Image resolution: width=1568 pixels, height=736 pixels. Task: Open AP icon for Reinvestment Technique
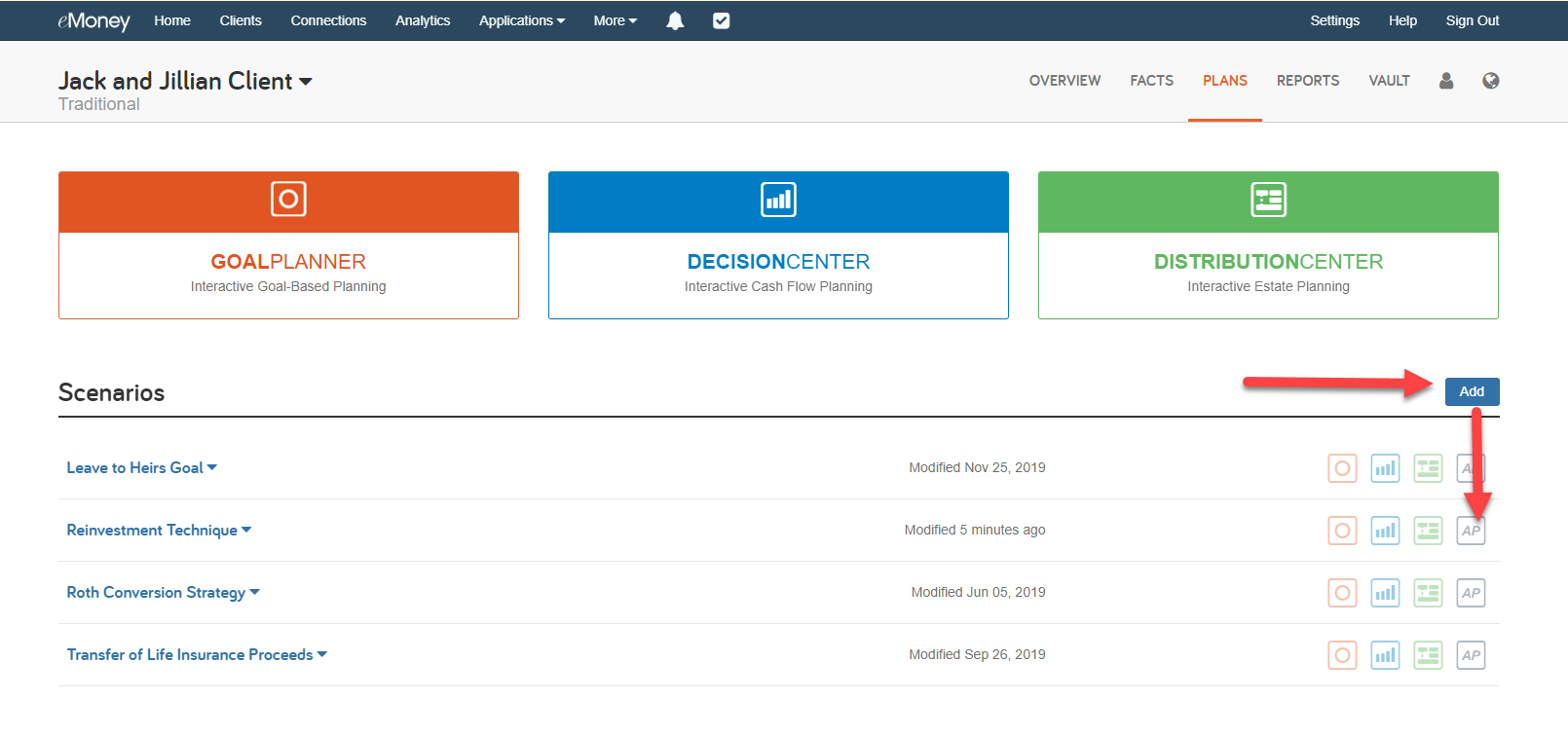tap(1471, 531)
